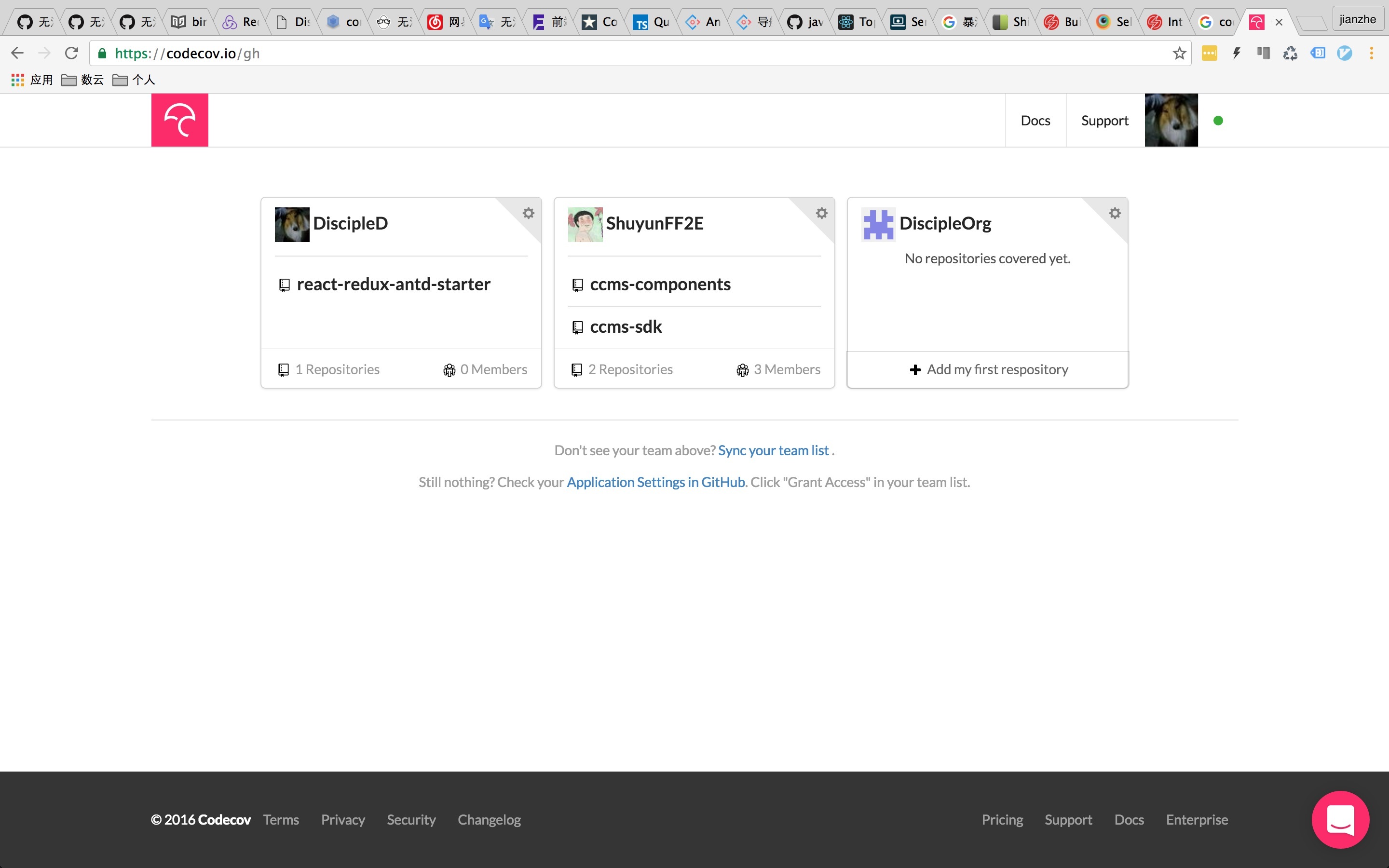
Task: Open ShuyunFF2E card settings gear
Action: pos(822,213)
